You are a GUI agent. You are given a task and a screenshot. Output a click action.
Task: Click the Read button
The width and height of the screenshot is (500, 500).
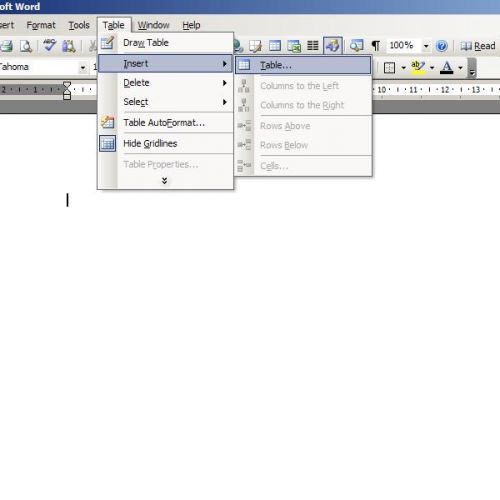(478, 46)
